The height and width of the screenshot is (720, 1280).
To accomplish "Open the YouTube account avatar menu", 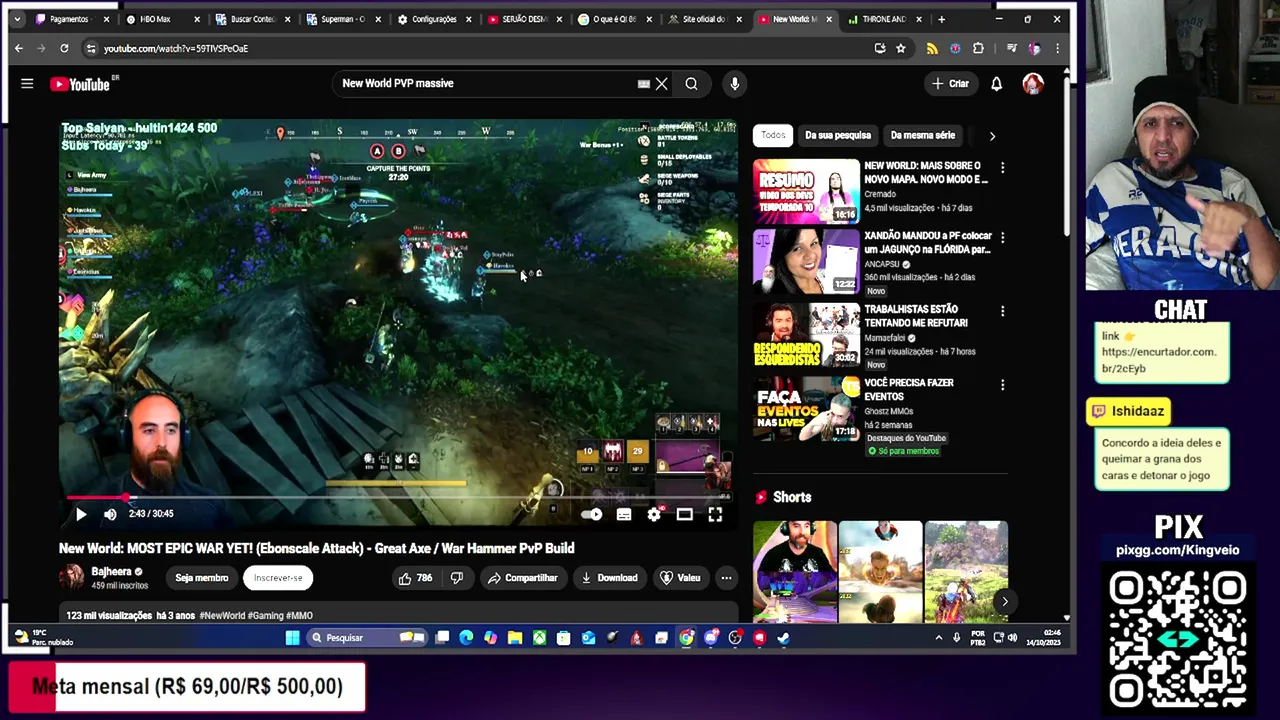I will coord(1033,84).
